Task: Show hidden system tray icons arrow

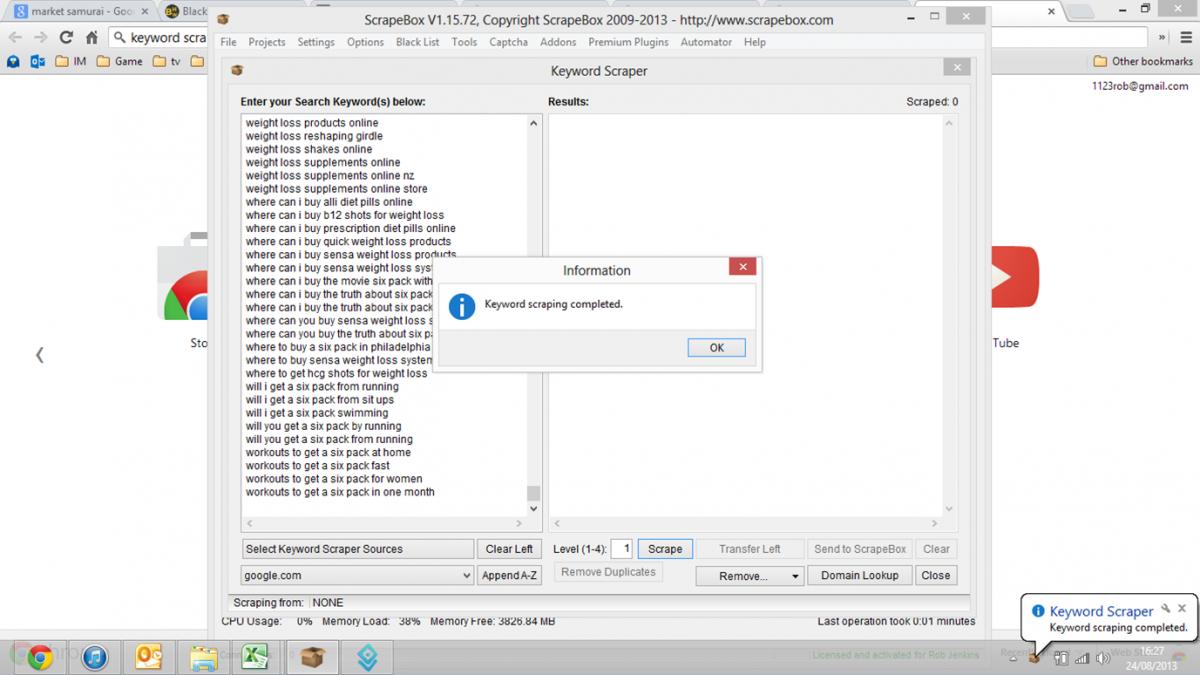Action: point(1013,658)
